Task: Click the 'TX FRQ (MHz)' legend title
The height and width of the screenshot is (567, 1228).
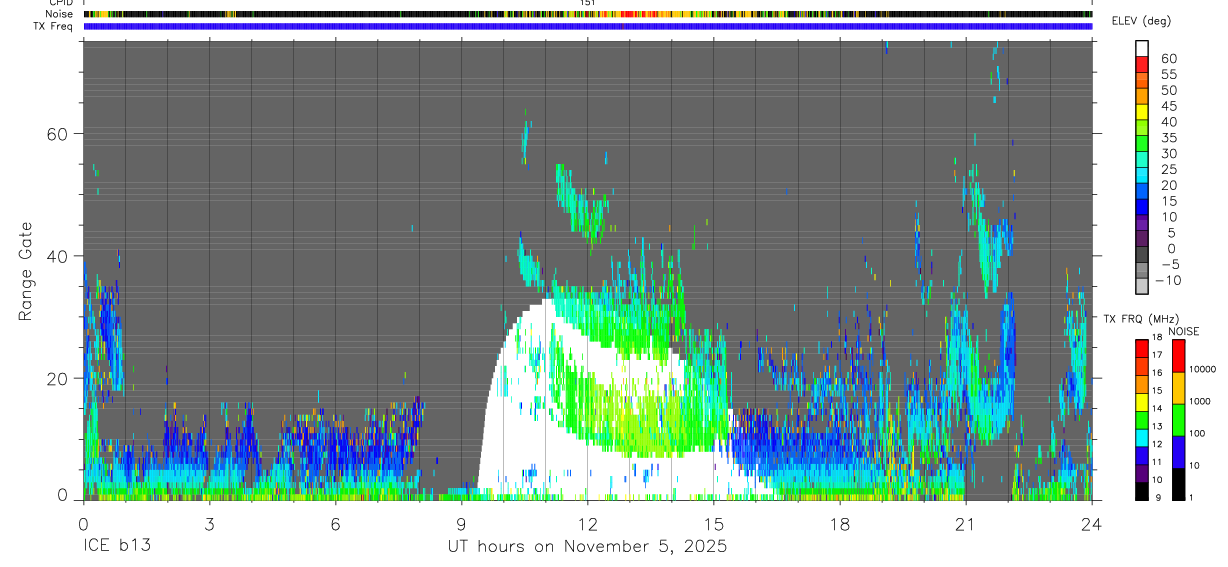Action: coord(1141,319)
